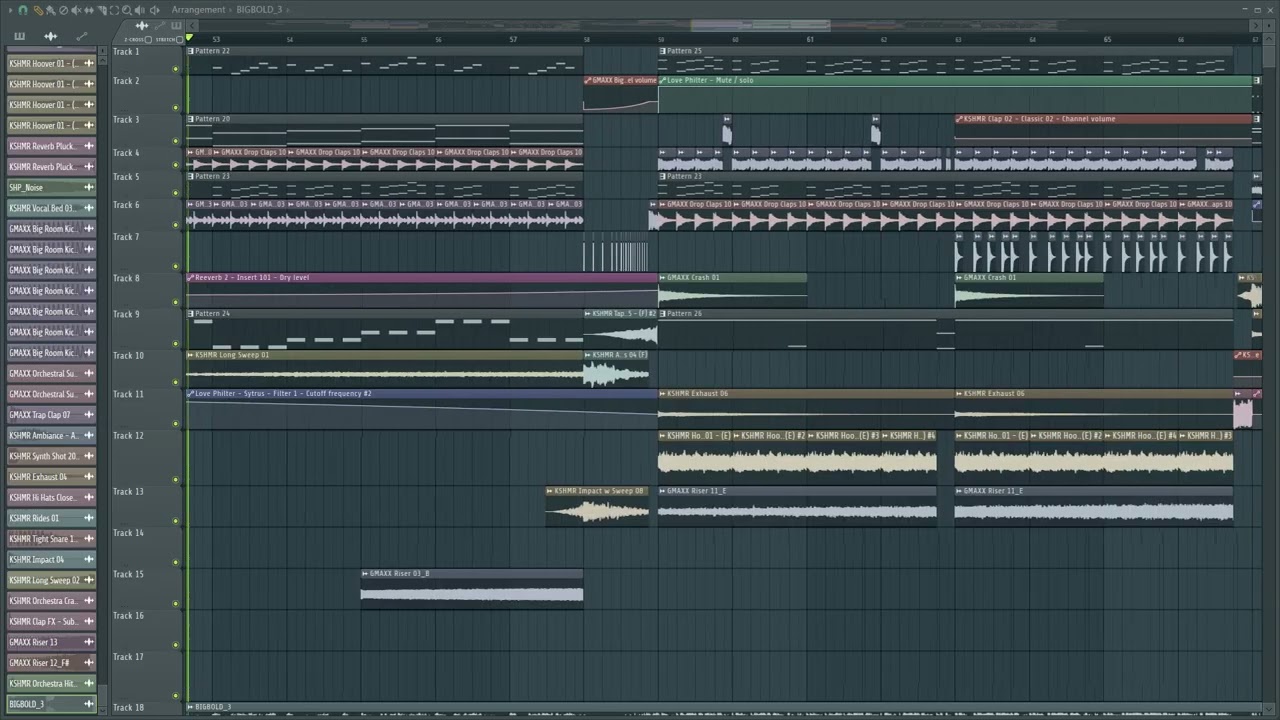Click waveform icon on GMAXX Riser 13 item
This screenshot has height=720, width=1280.
88,642
